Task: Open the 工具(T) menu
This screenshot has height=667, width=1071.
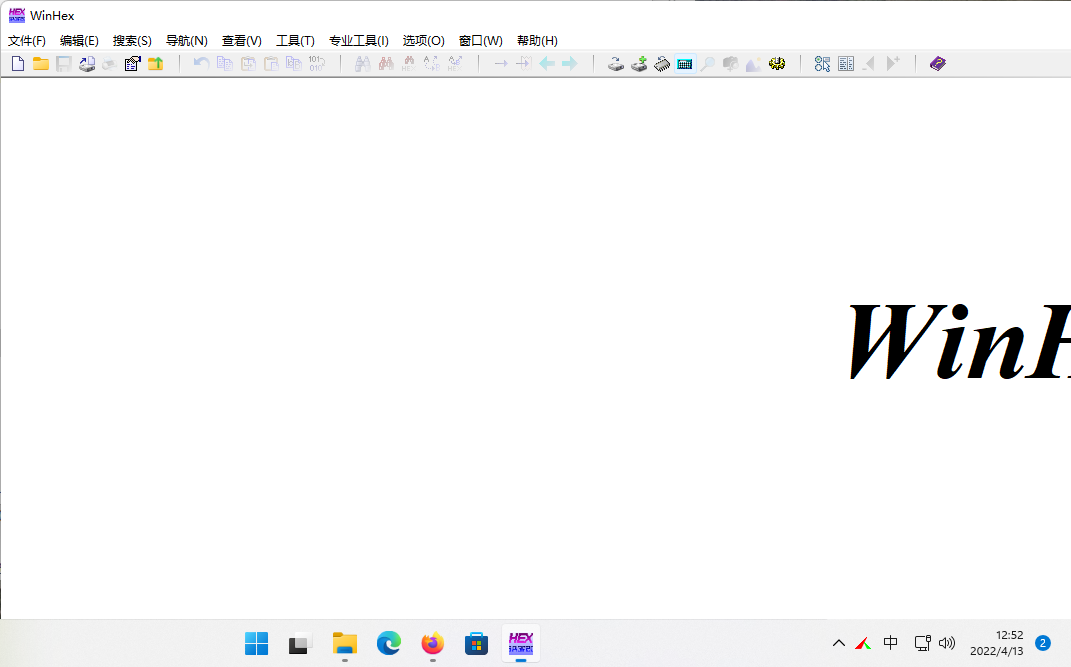Action: [295, 41]
